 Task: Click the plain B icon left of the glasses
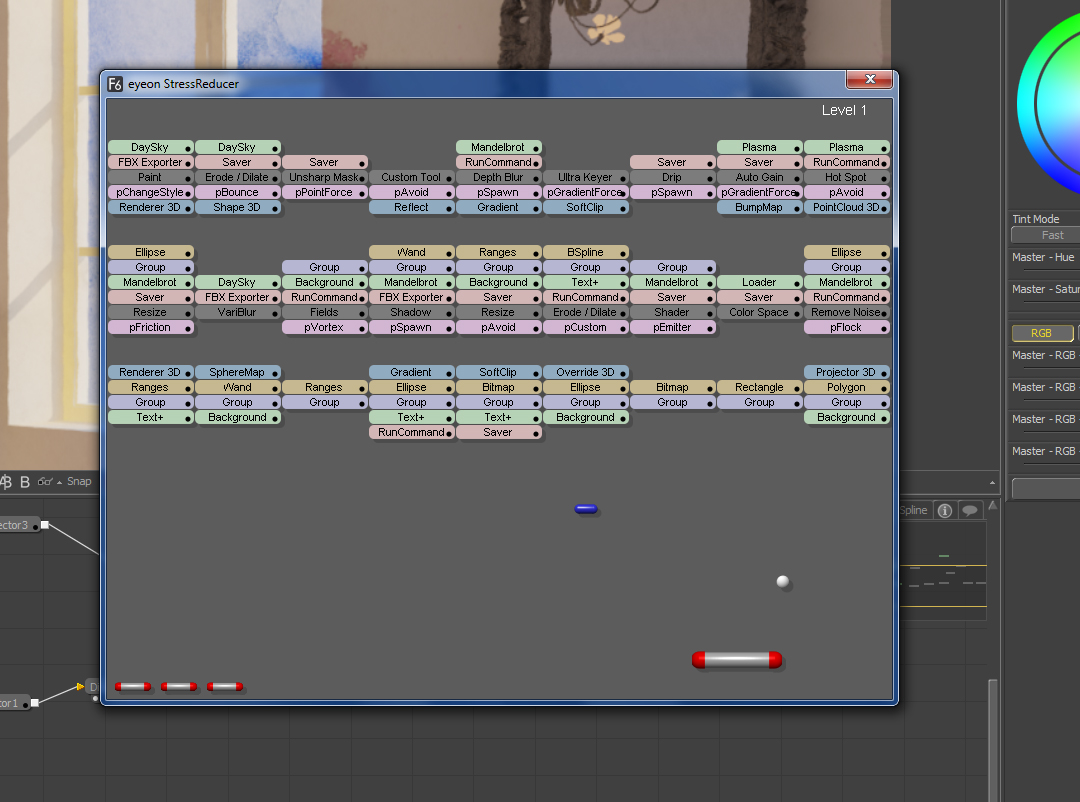[25, 482]
